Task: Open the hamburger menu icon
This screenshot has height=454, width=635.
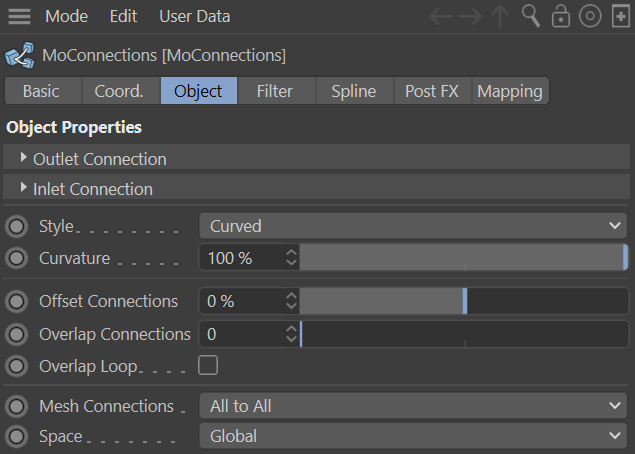Action: [19, 17]
